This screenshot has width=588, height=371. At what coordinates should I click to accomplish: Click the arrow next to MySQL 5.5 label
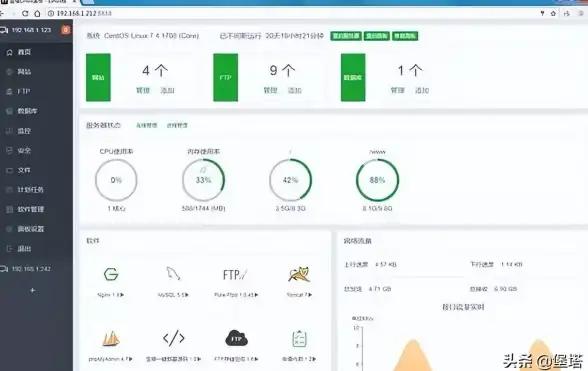pos(187,295)
